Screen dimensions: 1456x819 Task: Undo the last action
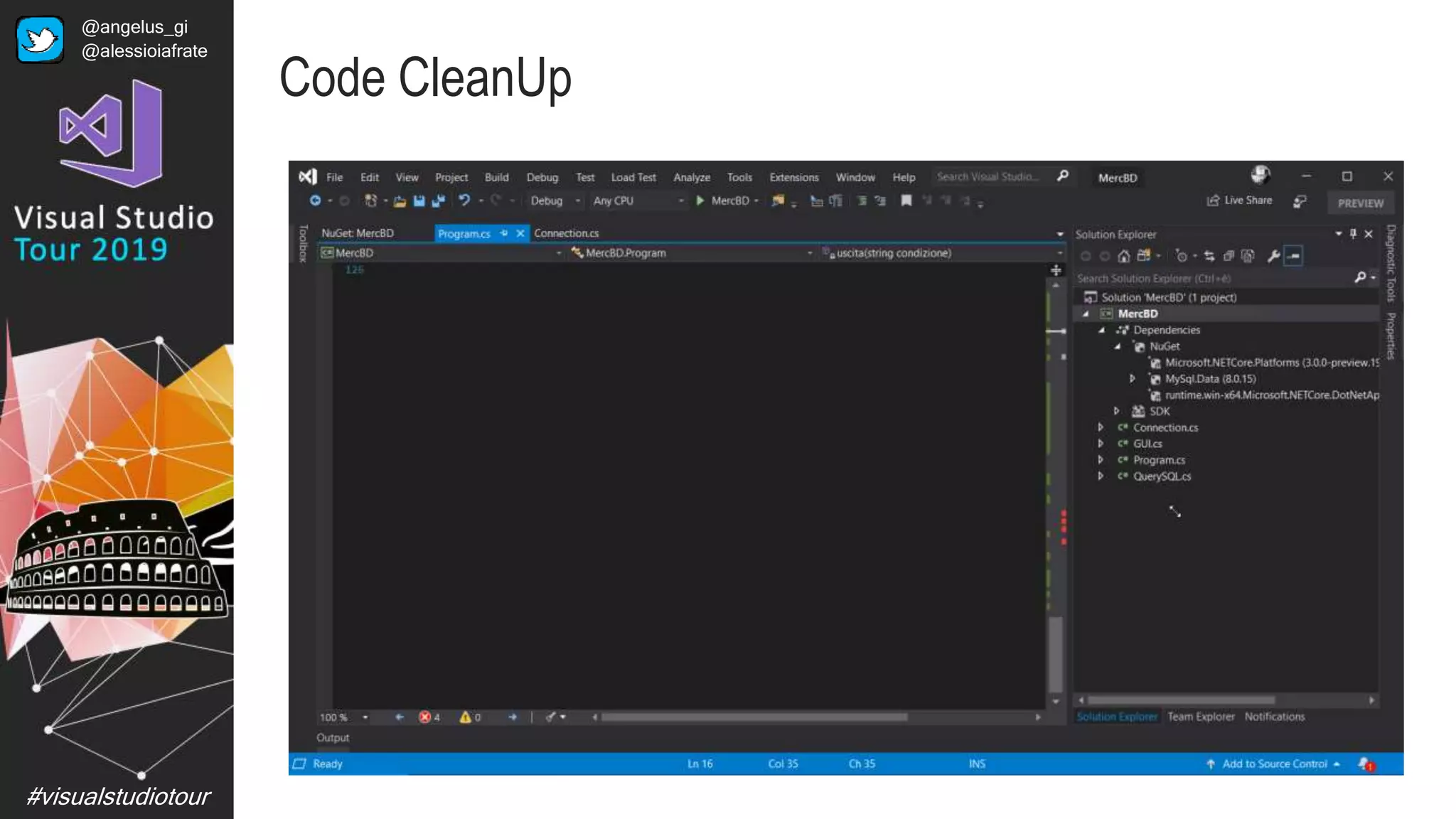pos(464,201)
